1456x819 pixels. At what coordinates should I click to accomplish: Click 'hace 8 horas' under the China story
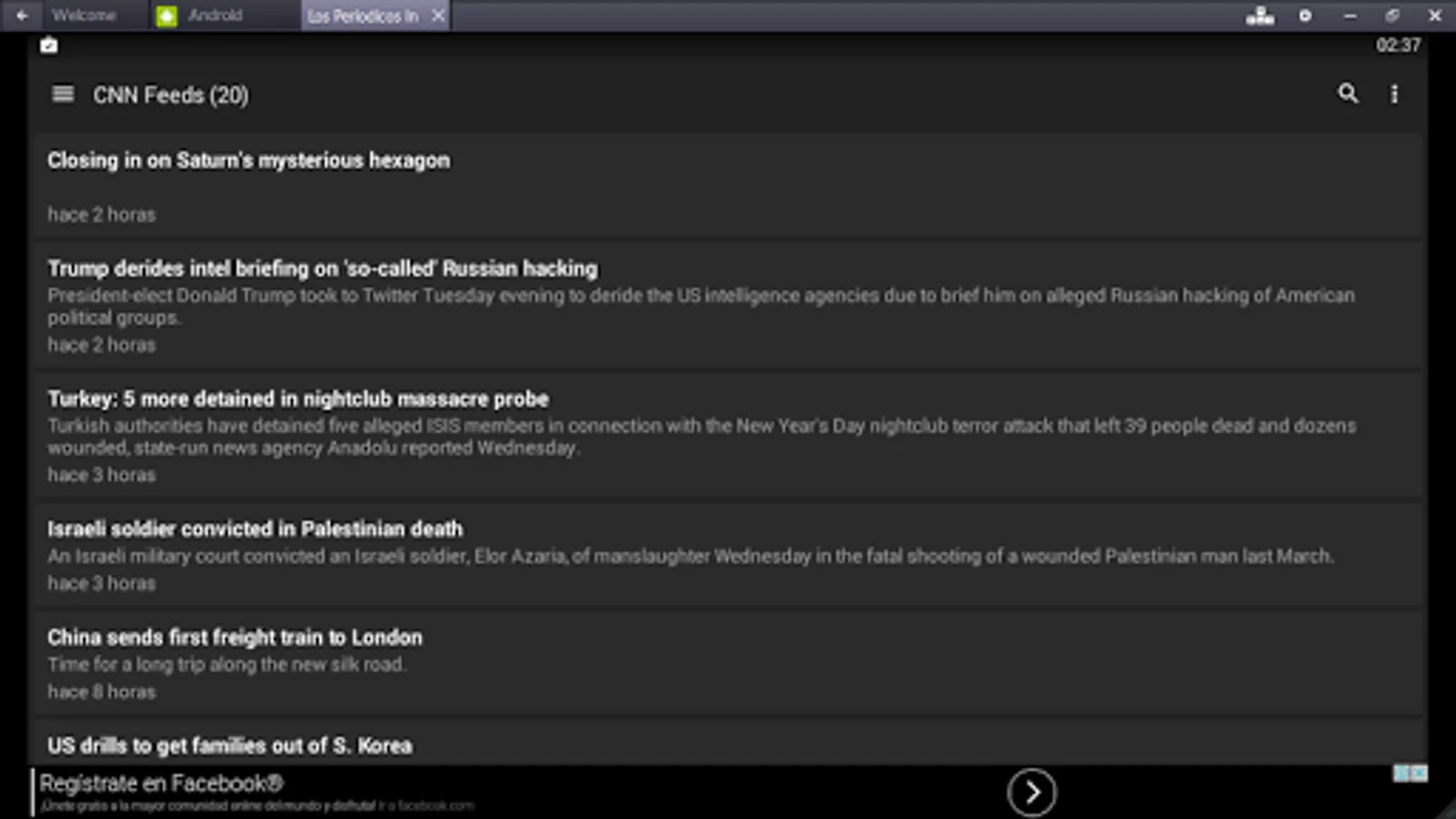(x=101, y=692)
